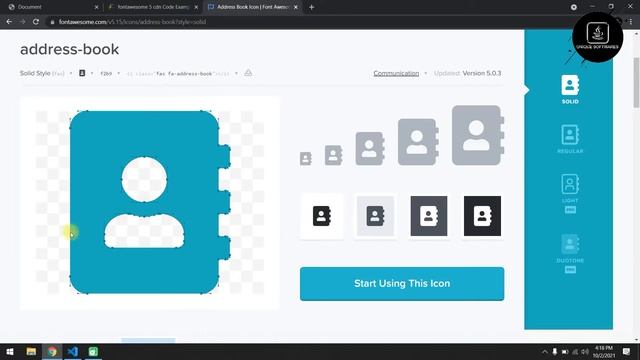Select the Solid style in the sidebar
The height and width of the screenshot is (360, 640).
click(570, 89)
